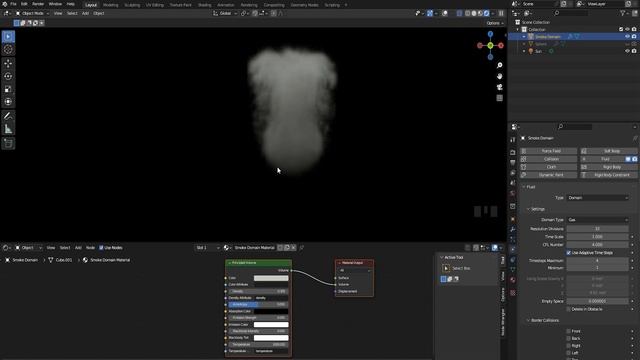This screenshot has width=640, height=360.
Task: Open the Slot 1 dropdown in node editor
Action: tap(207, 248)
